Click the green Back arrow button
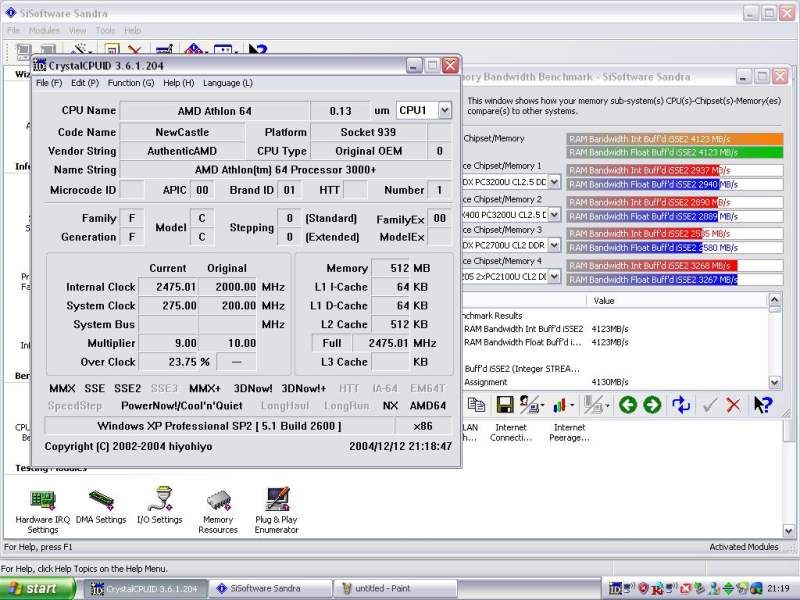This screenshot has width=800, height=600. (x=627, y=404)
